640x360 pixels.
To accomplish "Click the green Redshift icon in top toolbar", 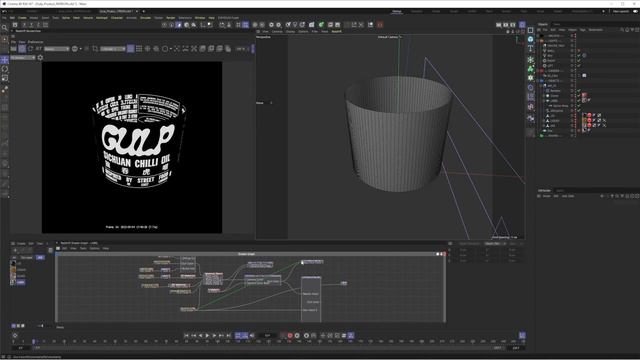I will (x=321, y=25).
